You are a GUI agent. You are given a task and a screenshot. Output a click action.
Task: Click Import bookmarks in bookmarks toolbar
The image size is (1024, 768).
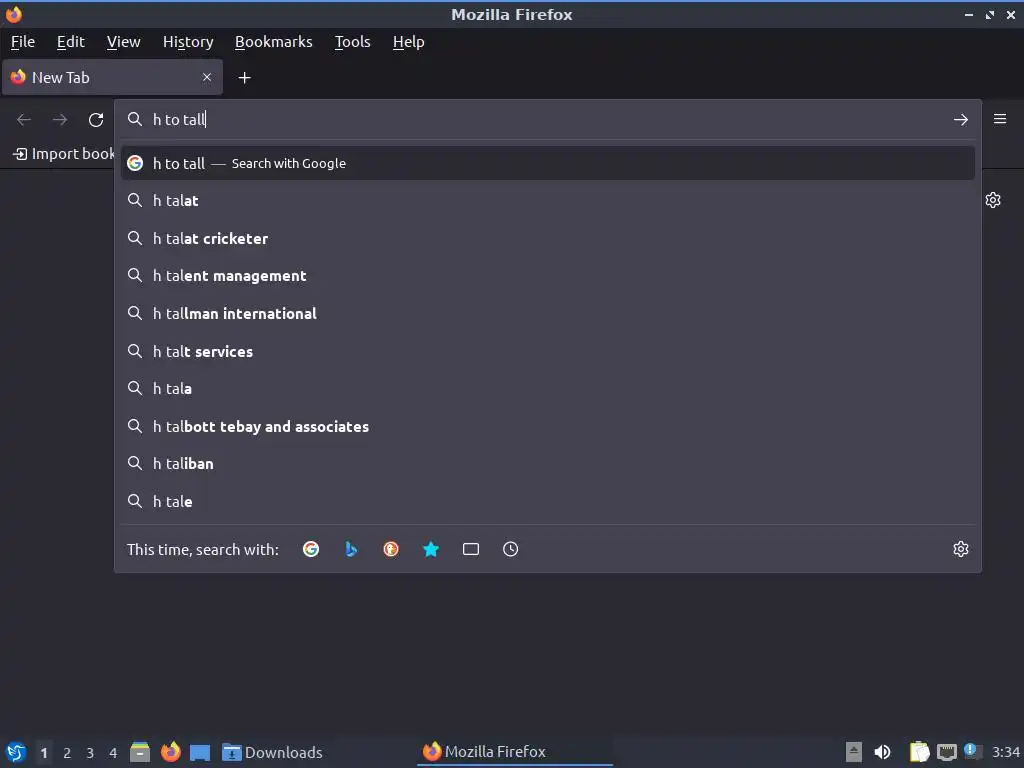pos(63,154)
